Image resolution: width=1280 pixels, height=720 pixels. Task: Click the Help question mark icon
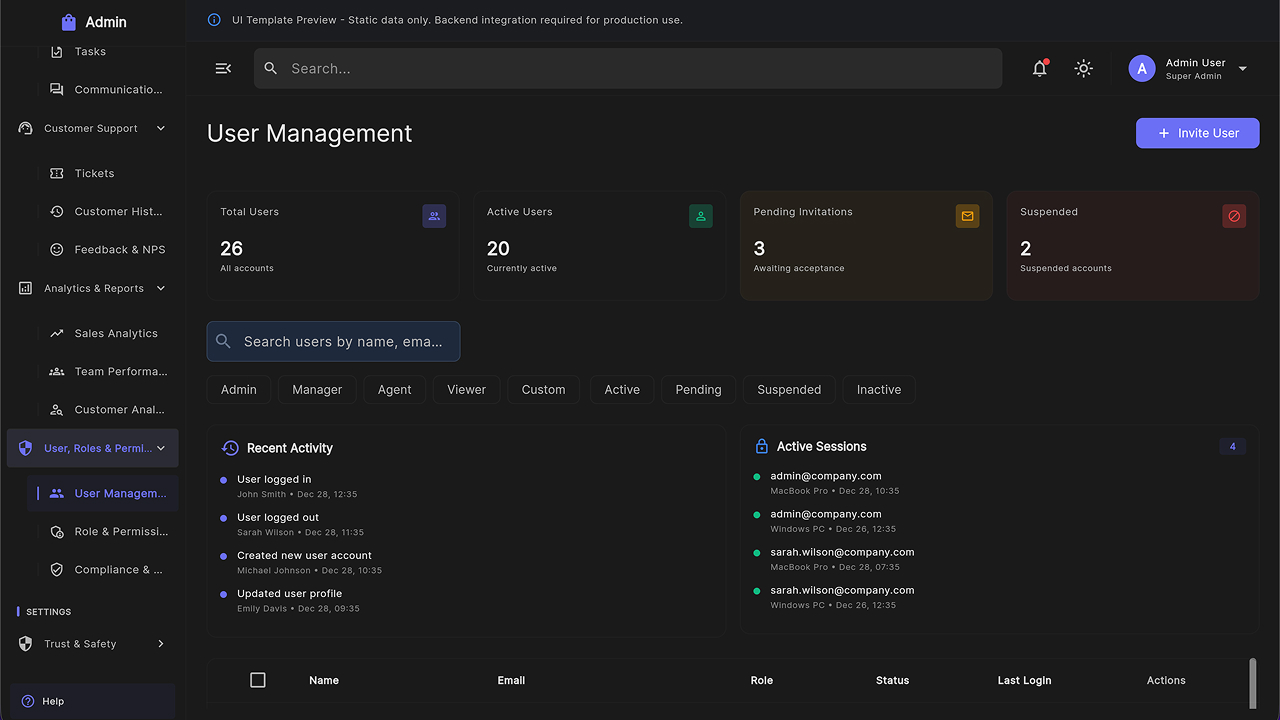pyautogui.click(x=28, y=701)
